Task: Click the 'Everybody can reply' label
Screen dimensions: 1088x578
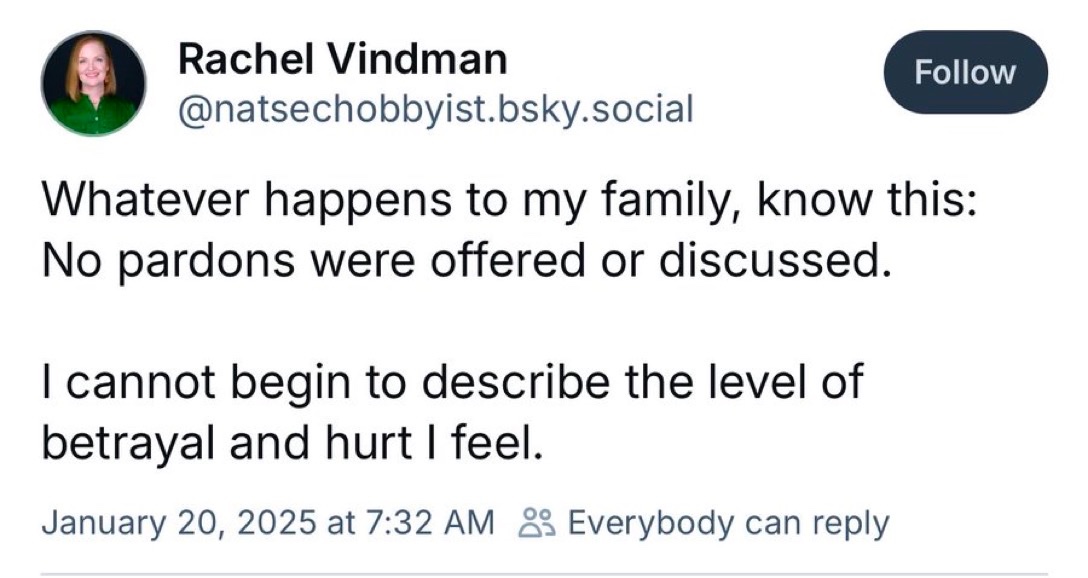Action: point(727,522)
